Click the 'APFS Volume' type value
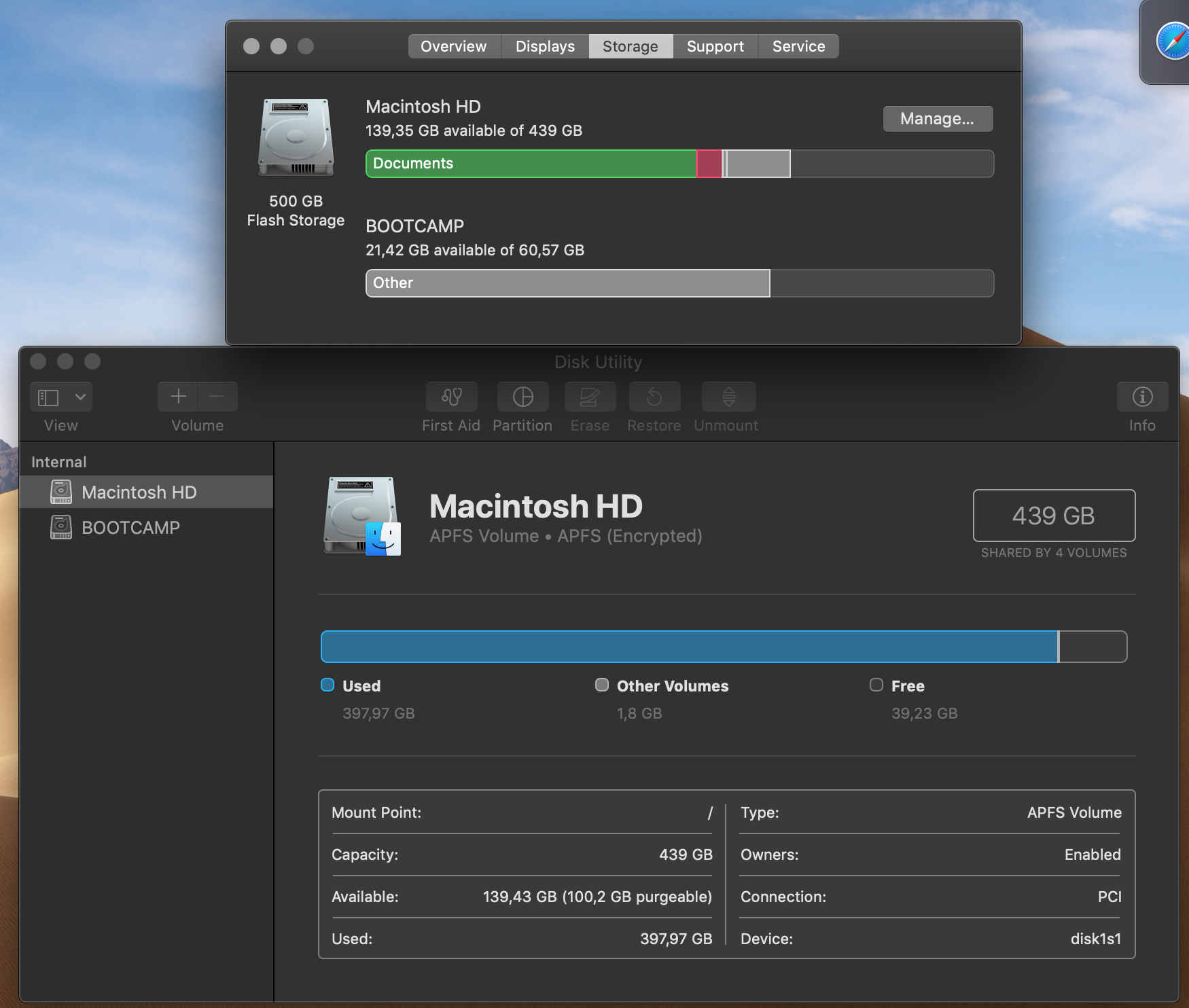The image size is (1189, 1008). [x=1074, y=812]
